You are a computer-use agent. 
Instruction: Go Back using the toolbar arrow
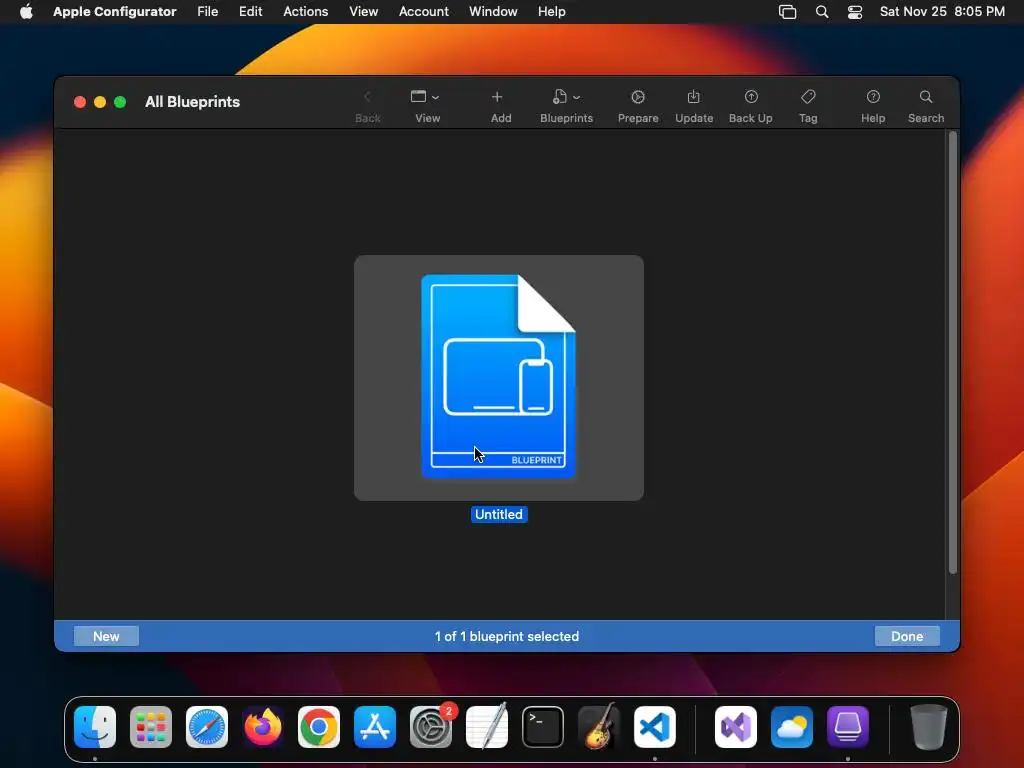(x=367, y=106)
